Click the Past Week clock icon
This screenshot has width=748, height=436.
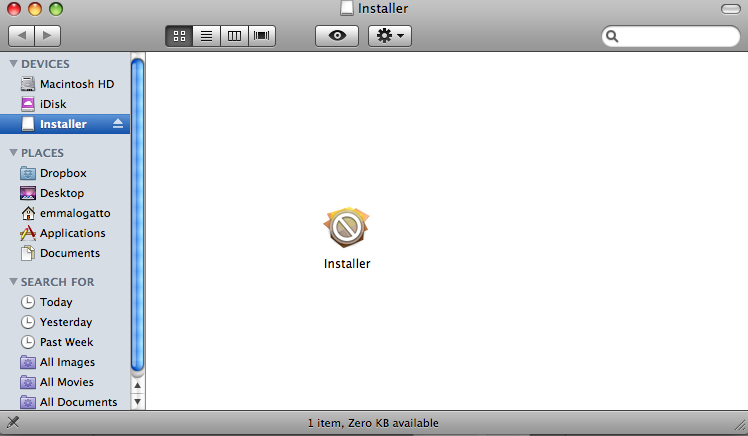[28, 342]
